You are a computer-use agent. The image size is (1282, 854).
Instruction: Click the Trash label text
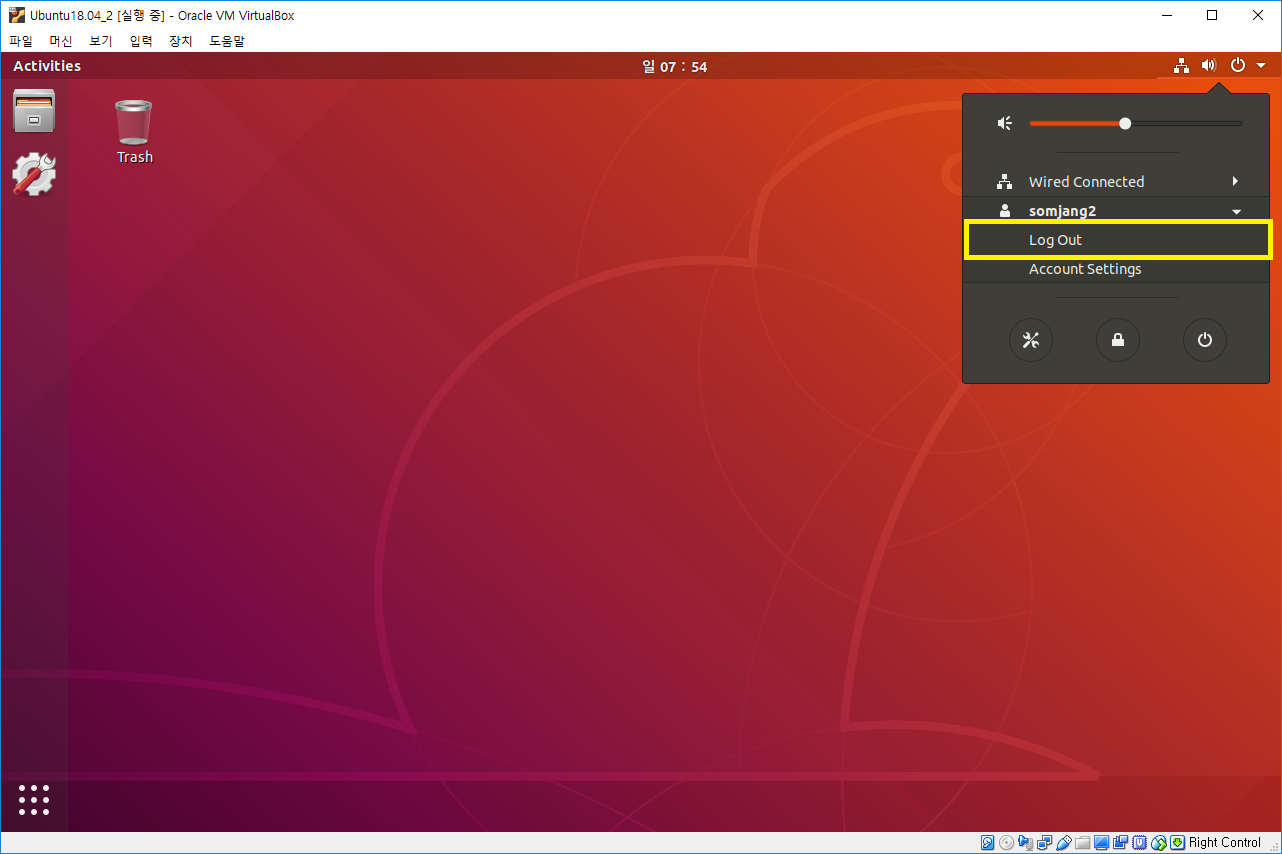click(x=135, y=157)
